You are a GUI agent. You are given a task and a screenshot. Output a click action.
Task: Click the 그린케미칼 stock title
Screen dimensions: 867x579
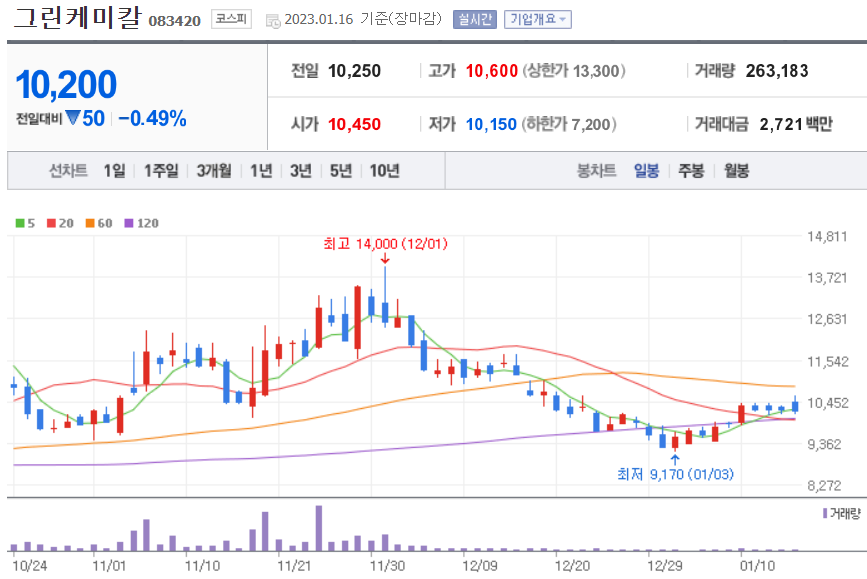pos(77,18)
